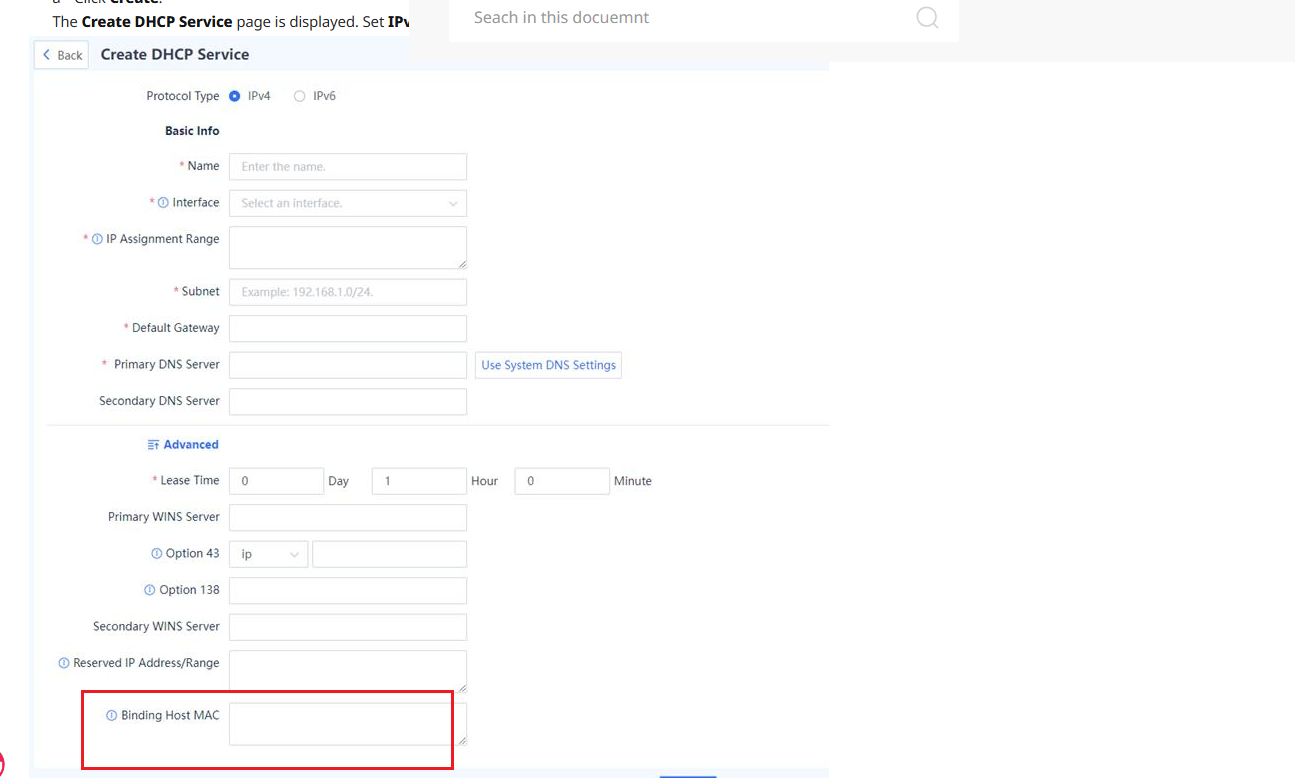Screen dimensions: 1295x778
Task: Select the IPv6 protocol radio button
Action: click(x=299, y=96)
